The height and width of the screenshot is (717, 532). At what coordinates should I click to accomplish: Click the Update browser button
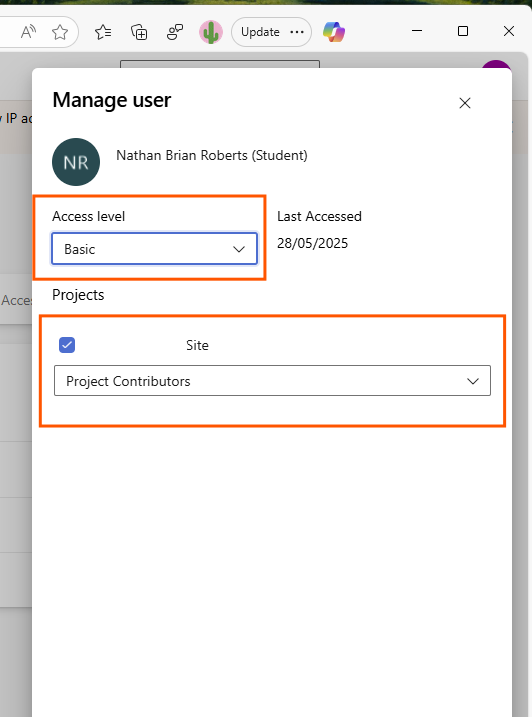[x=260, y=32]
